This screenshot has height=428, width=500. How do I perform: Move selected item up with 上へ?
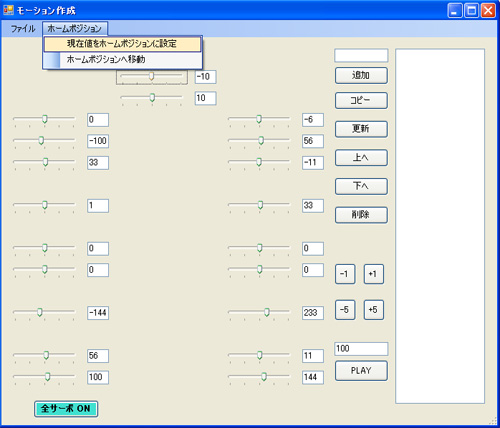click(x=361, y=157)
